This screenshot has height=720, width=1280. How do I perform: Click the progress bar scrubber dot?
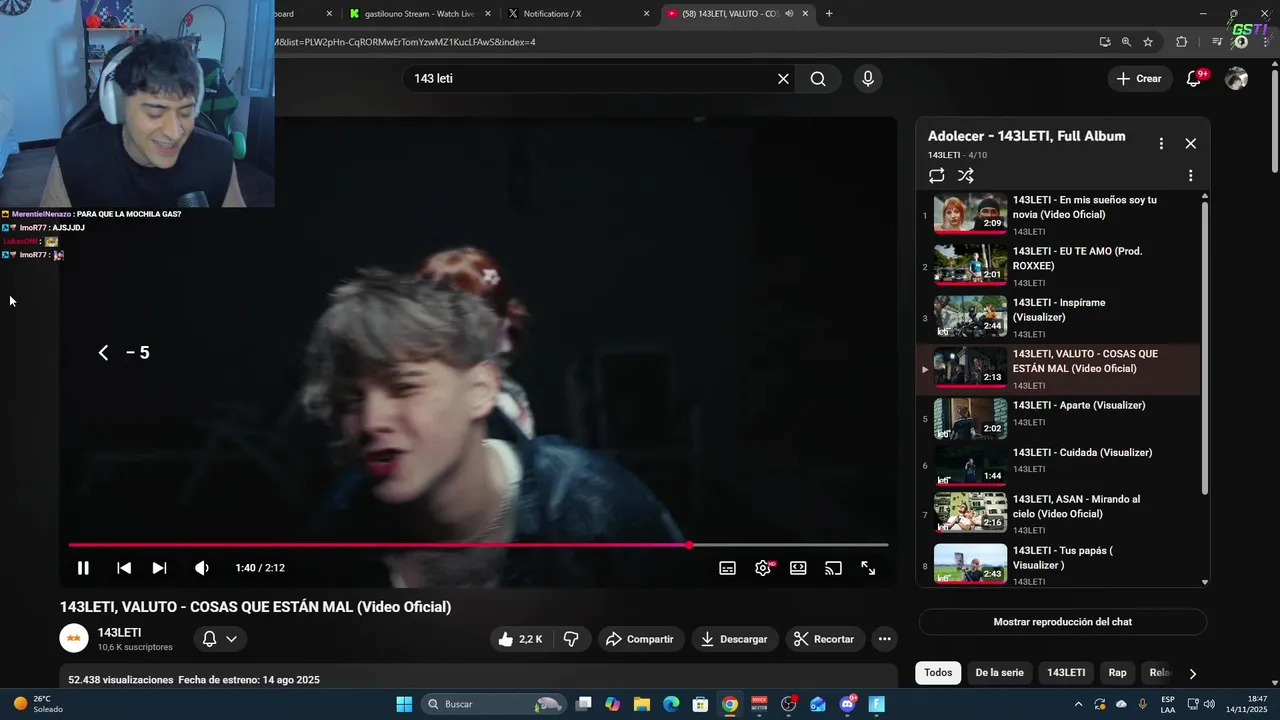(x=689, y=545)
